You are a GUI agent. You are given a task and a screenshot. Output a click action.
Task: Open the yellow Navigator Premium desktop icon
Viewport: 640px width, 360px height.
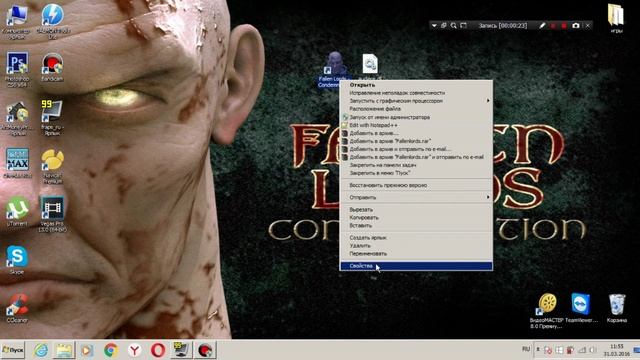(x=52, y=165)
